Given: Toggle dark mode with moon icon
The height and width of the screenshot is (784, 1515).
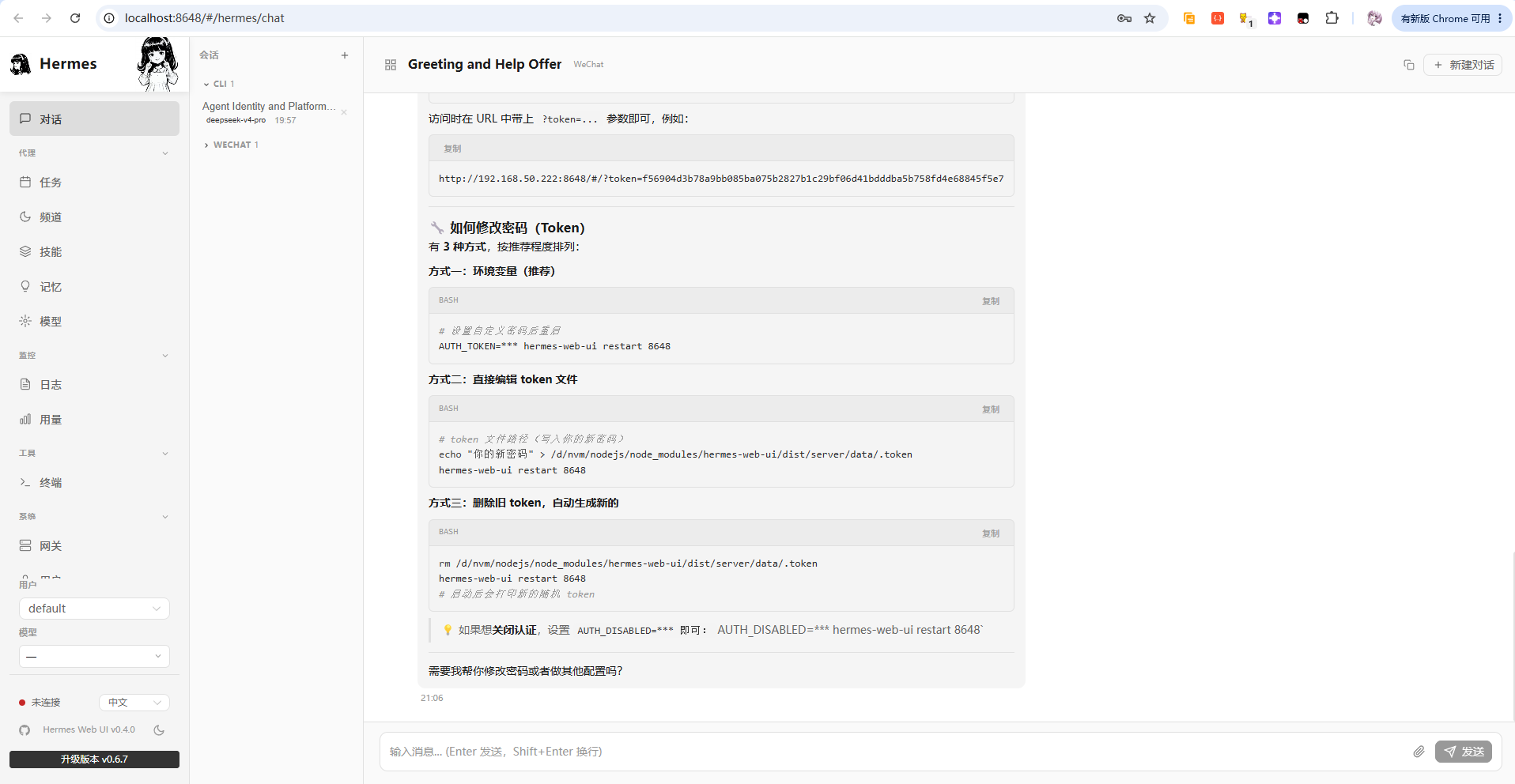Looking at the screenshot, I should point(159,730).
